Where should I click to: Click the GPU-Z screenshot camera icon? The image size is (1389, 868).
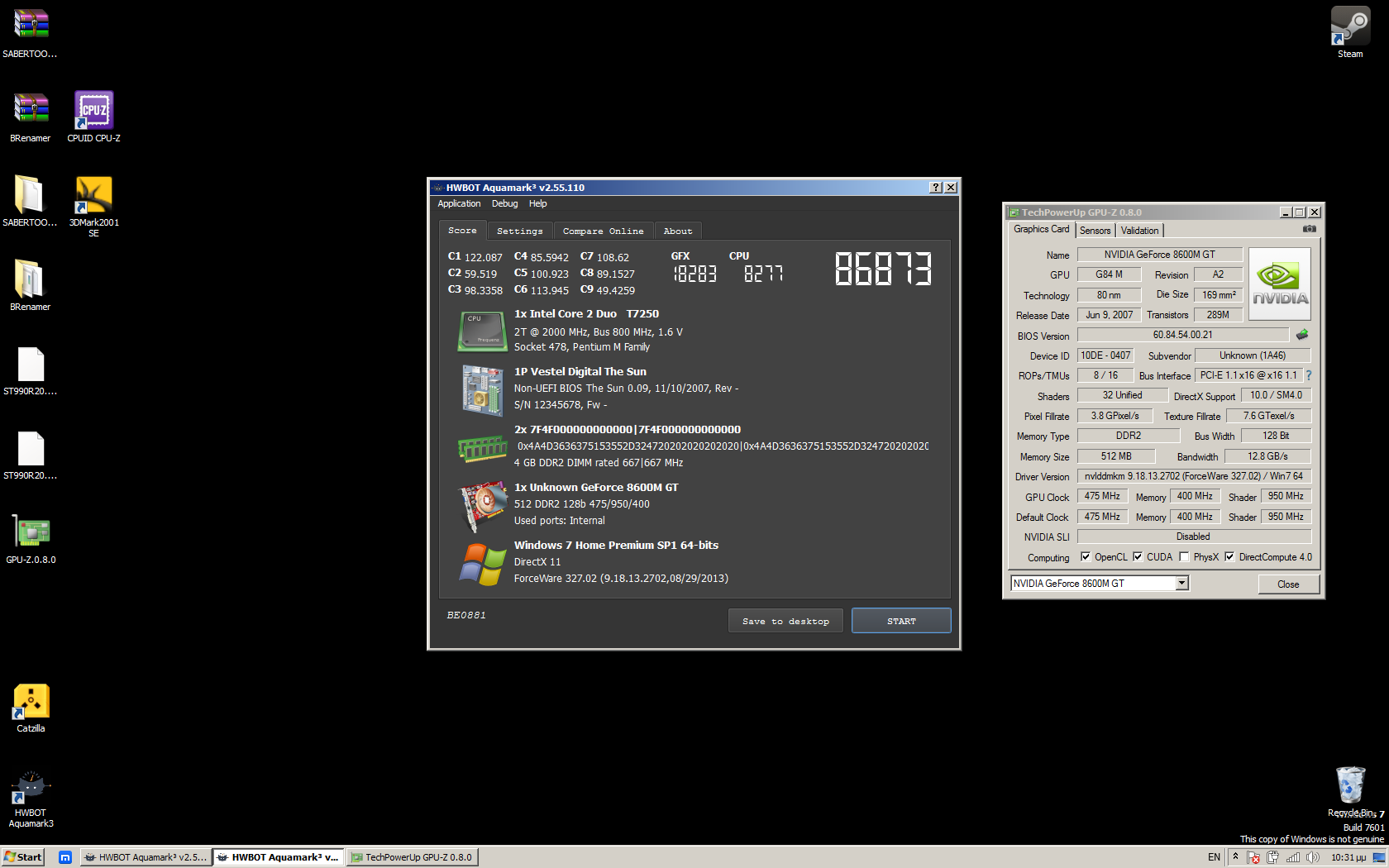[1310, 229]
